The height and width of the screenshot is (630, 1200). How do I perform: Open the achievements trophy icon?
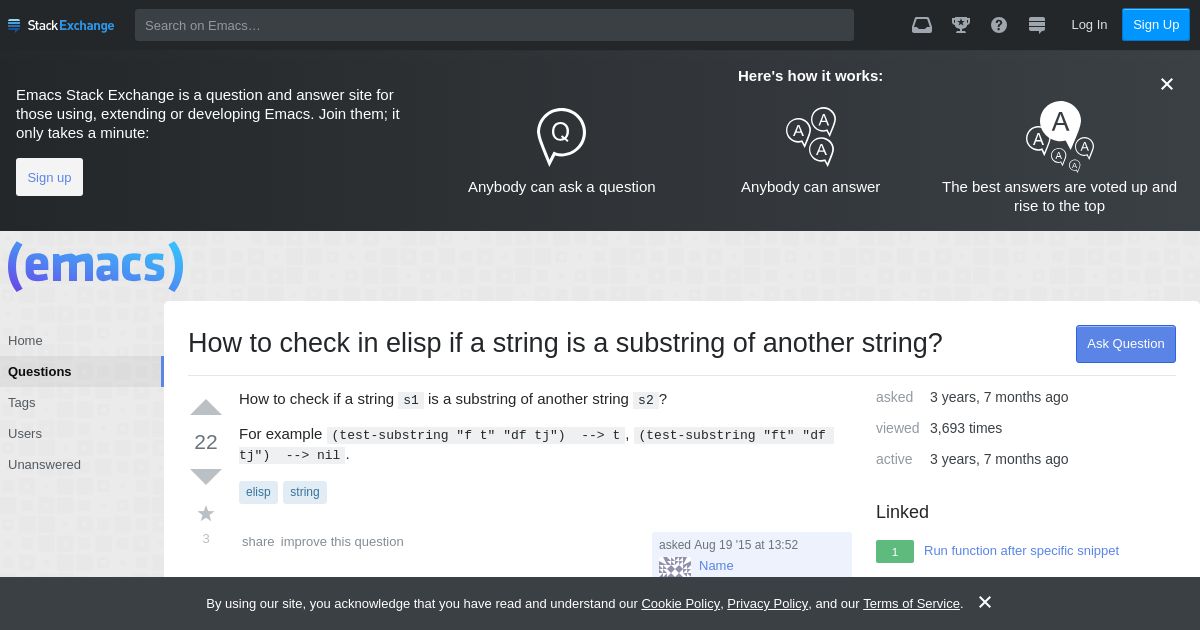point(961,25)
